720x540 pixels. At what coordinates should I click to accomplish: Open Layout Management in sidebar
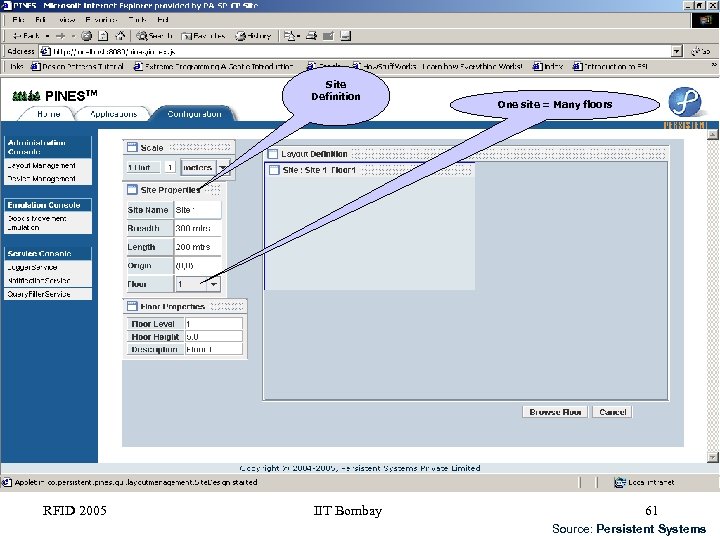[41, 165]
